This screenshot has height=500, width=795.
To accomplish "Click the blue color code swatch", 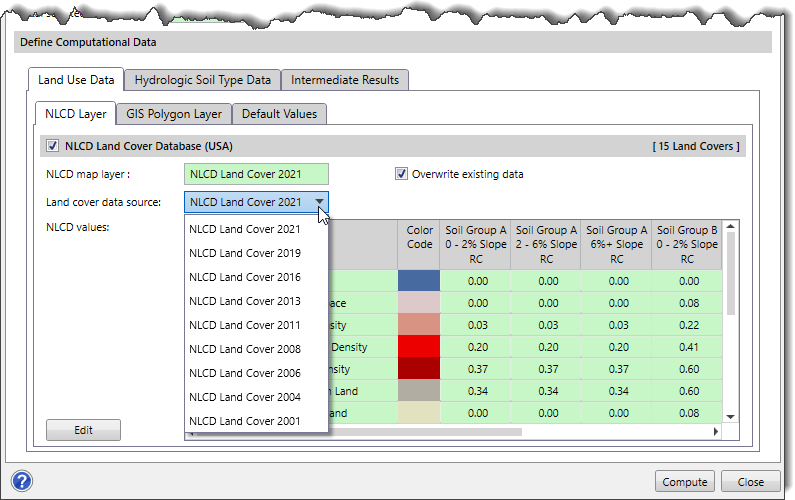I will [x=419, y=281].
